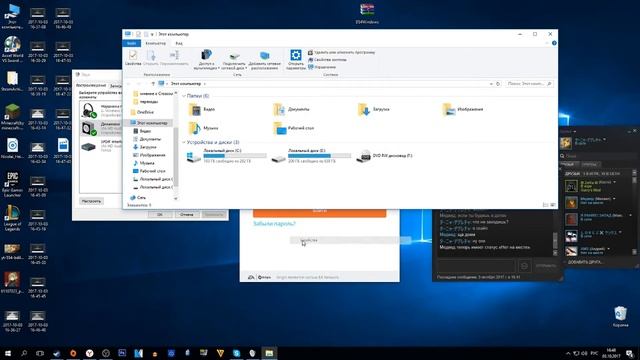
Task: Select Local Disk (C:) drive icon
Action: [193, 156]
